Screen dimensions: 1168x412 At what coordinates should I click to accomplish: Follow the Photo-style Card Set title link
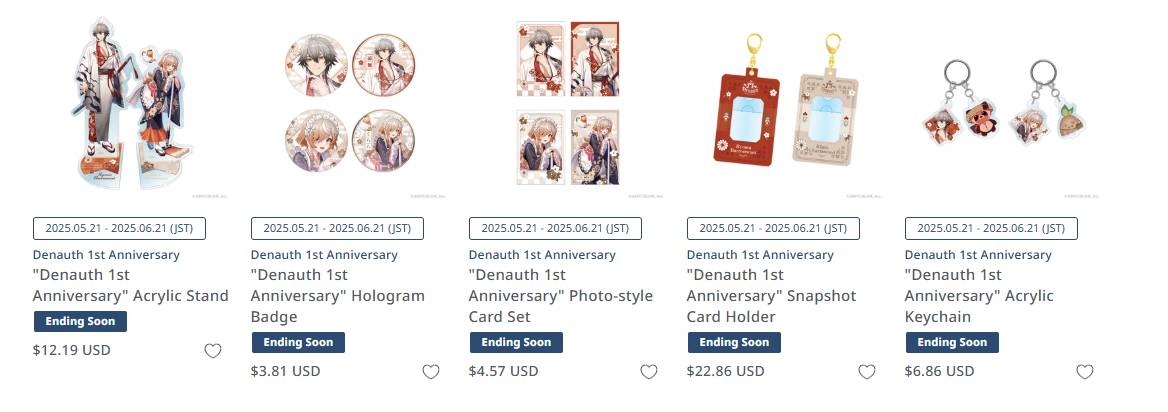(x=560, y=296)
